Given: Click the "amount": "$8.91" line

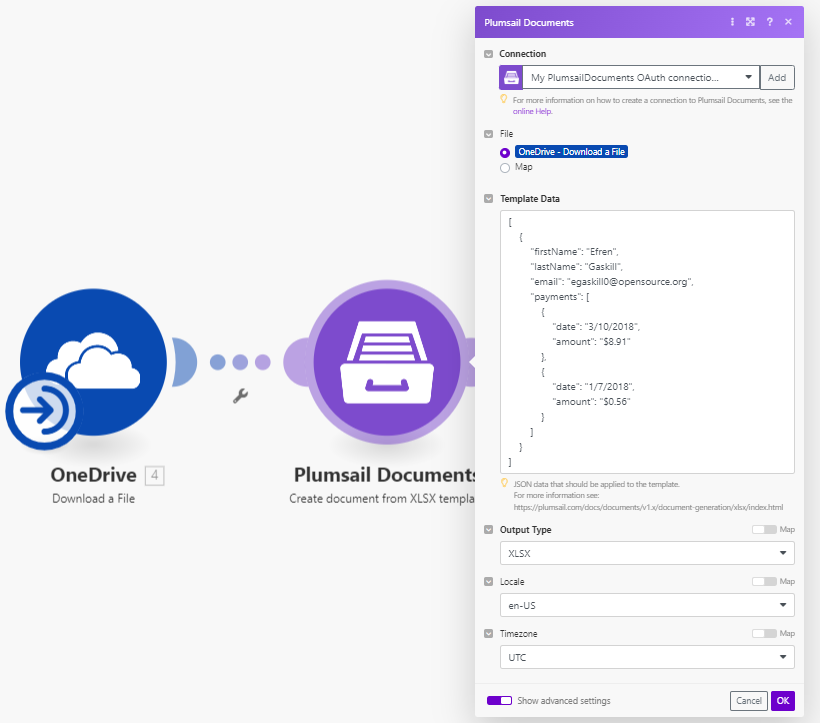Looking at the screenshot, I should coord(591,342).
